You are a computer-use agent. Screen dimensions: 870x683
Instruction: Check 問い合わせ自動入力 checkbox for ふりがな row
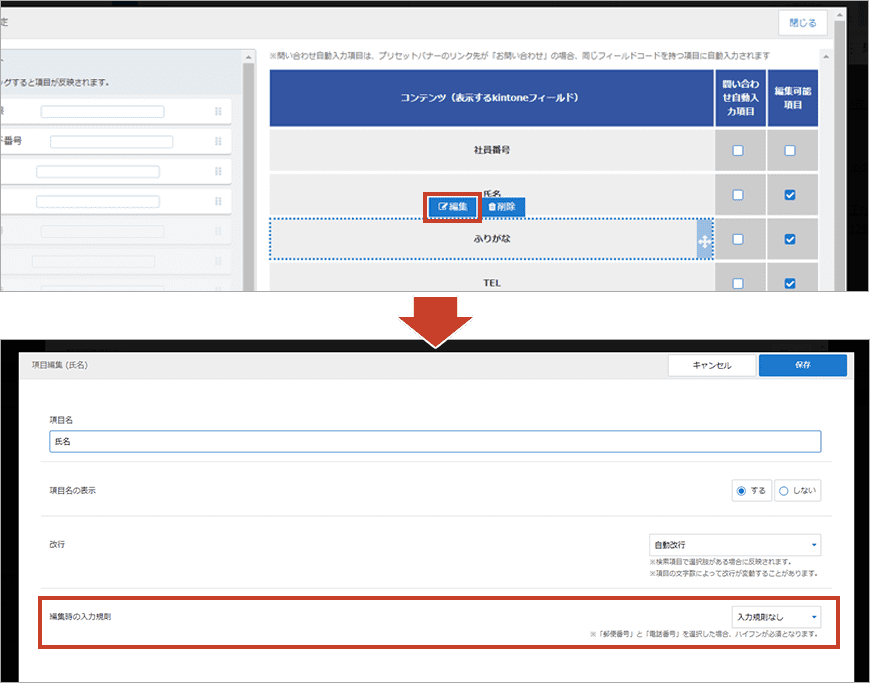738,240
